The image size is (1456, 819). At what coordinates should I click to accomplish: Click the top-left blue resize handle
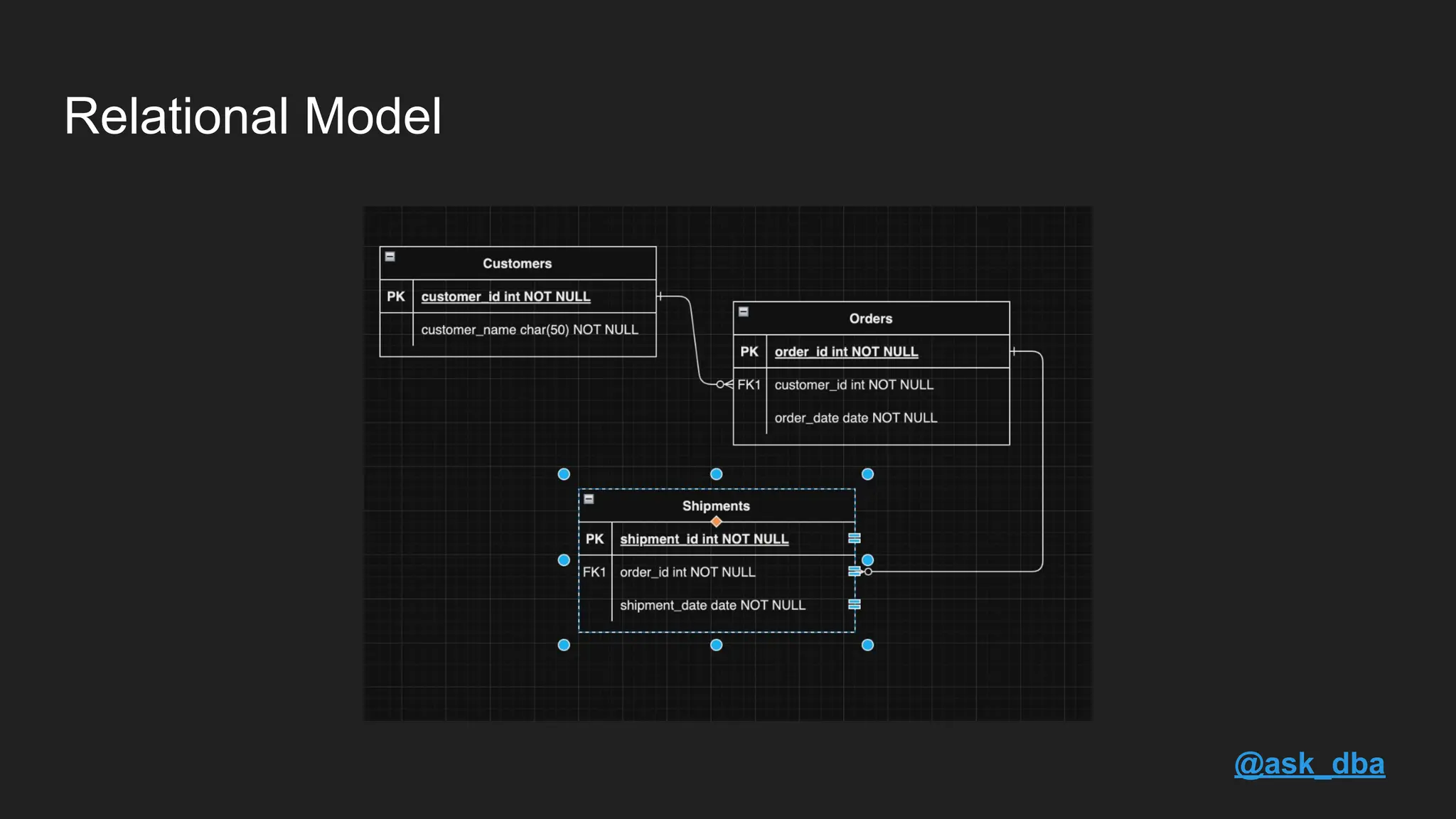point(564,474)
